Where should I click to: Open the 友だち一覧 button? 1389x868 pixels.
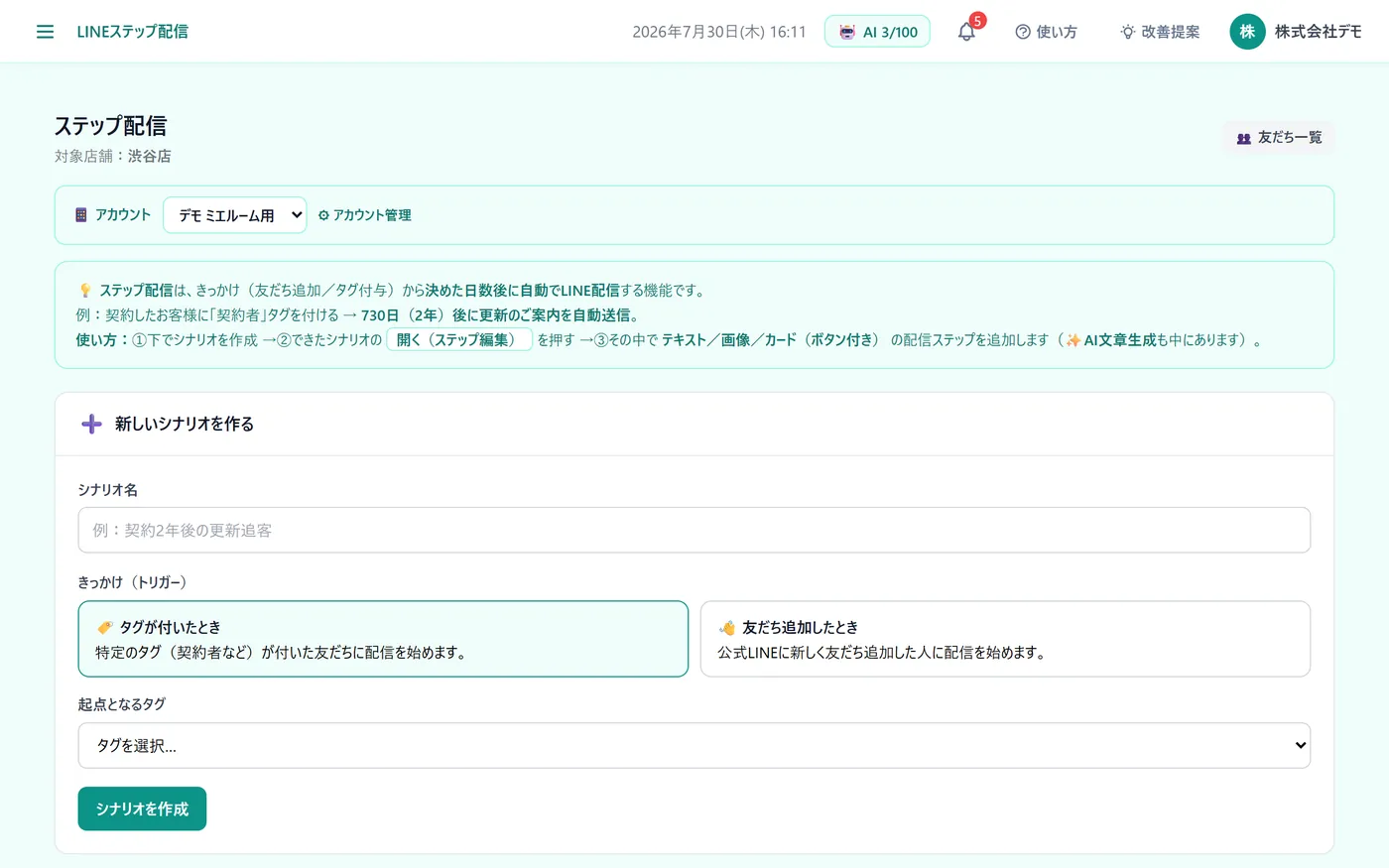[1279, 138]
